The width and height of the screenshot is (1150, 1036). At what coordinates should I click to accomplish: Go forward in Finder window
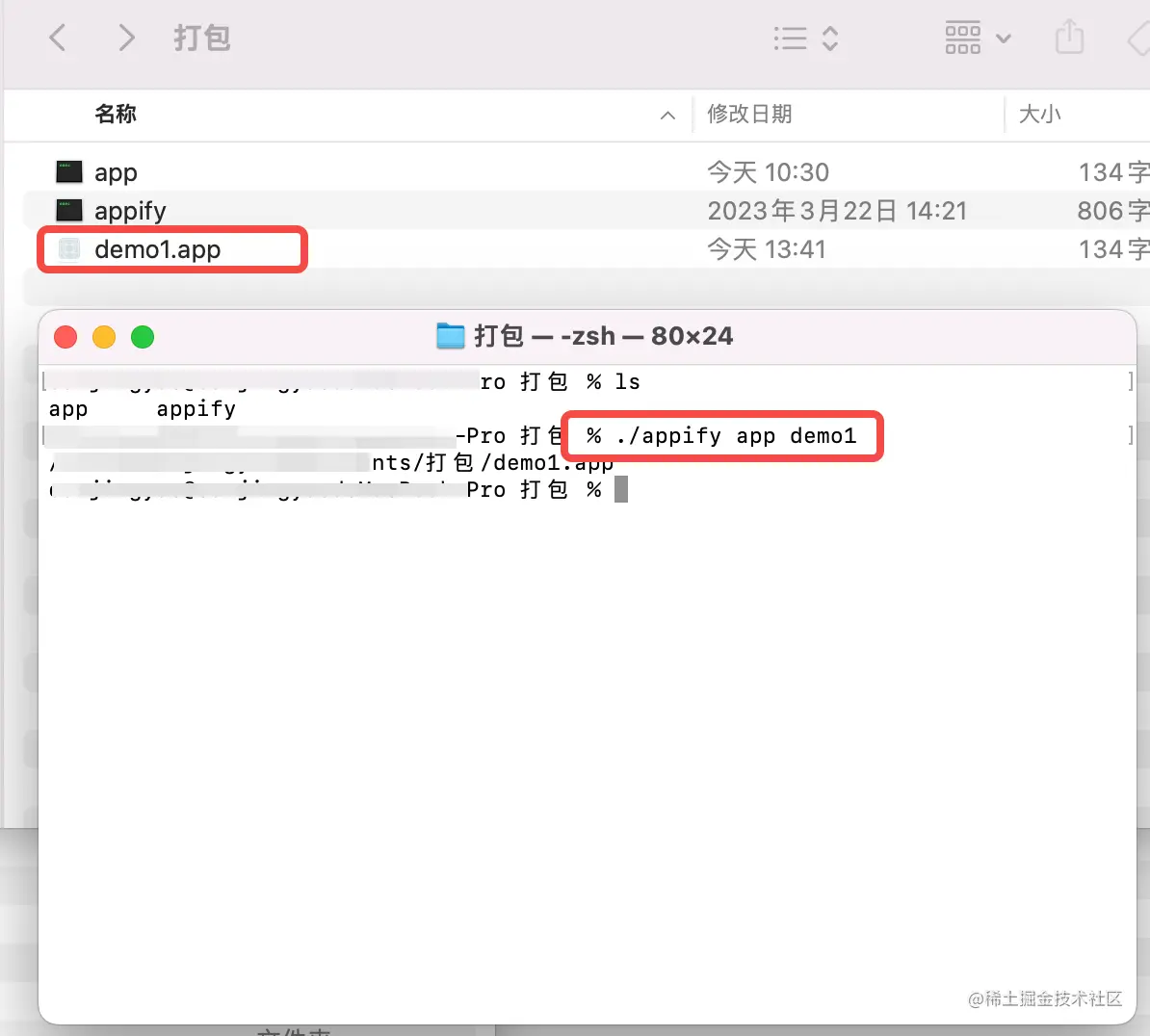pos(126,38)
